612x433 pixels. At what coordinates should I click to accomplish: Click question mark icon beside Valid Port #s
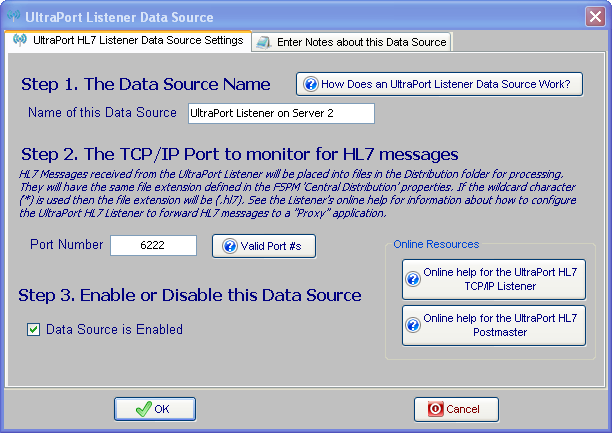(230, 246)
